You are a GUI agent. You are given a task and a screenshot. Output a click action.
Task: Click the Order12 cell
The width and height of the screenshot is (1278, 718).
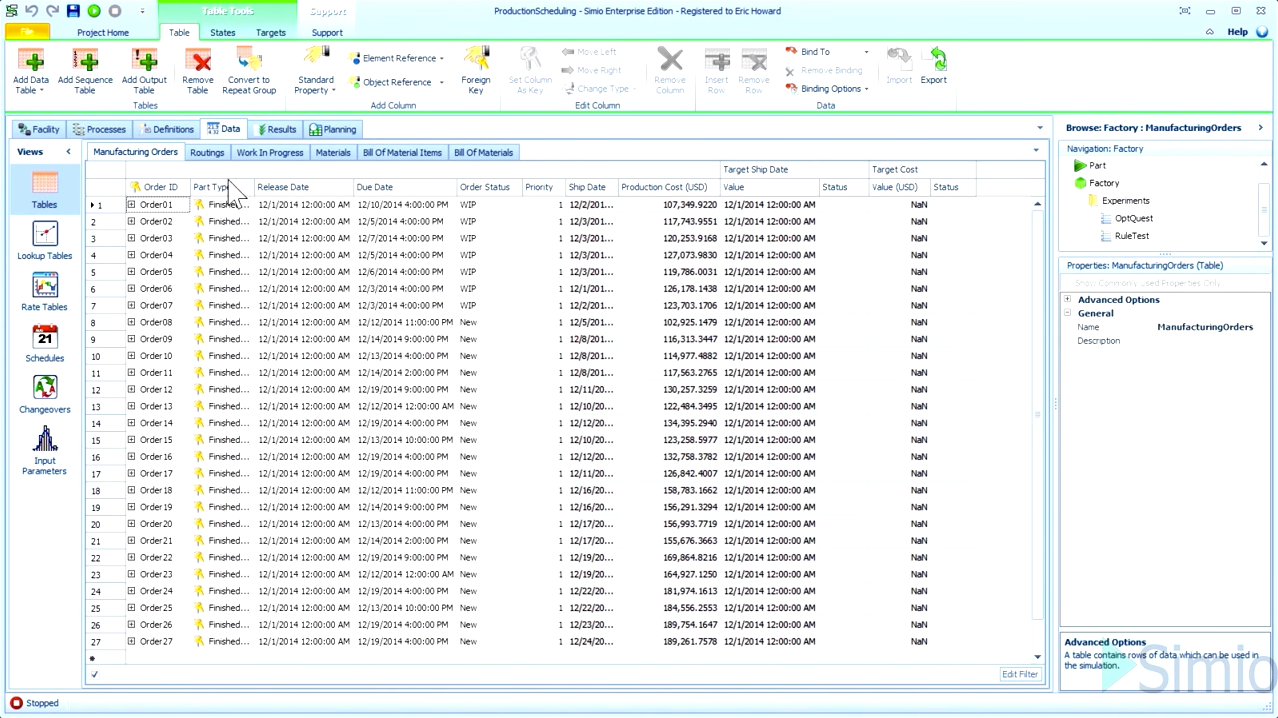click(x=156, y=390)
